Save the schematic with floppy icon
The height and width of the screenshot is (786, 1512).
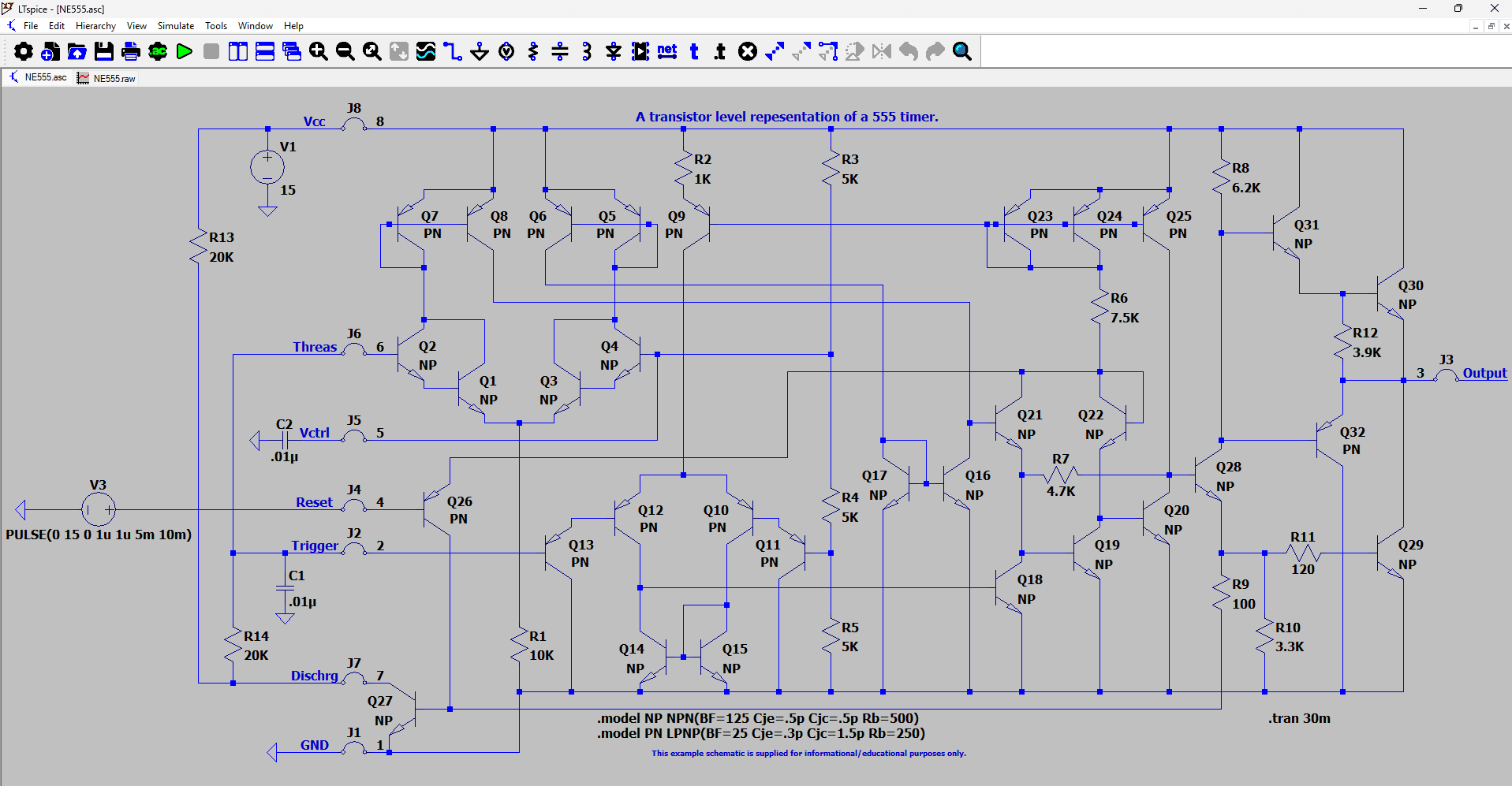tap(104, 52)
